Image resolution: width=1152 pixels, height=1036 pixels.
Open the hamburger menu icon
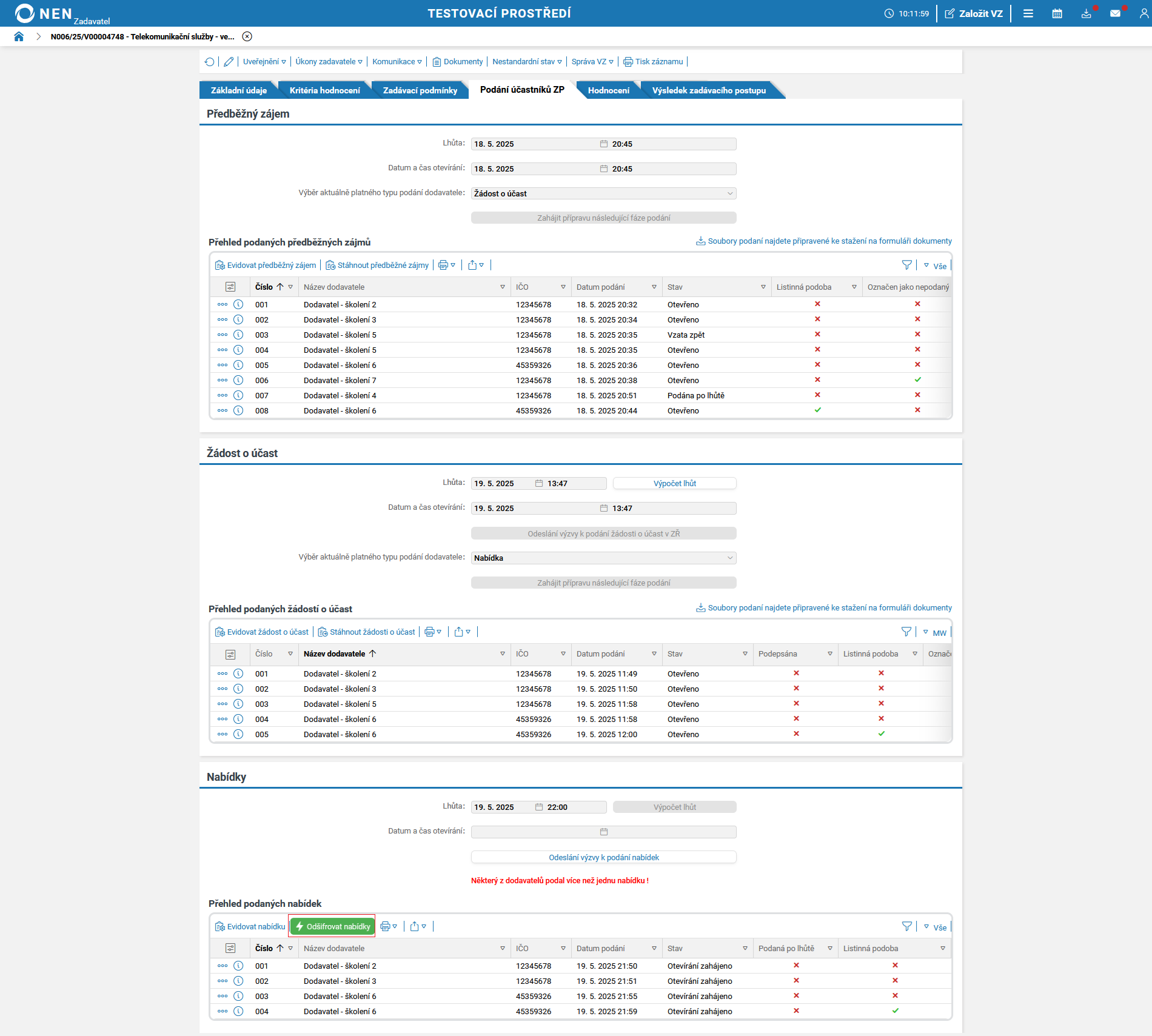(x=1028, y=13)
